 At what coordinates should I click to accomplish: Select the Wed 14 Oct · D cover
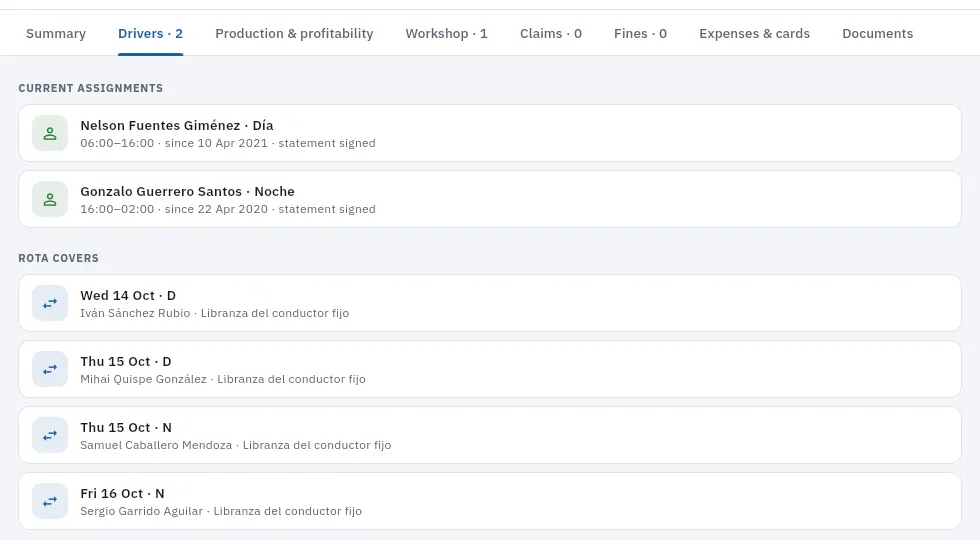click(490, 303)
